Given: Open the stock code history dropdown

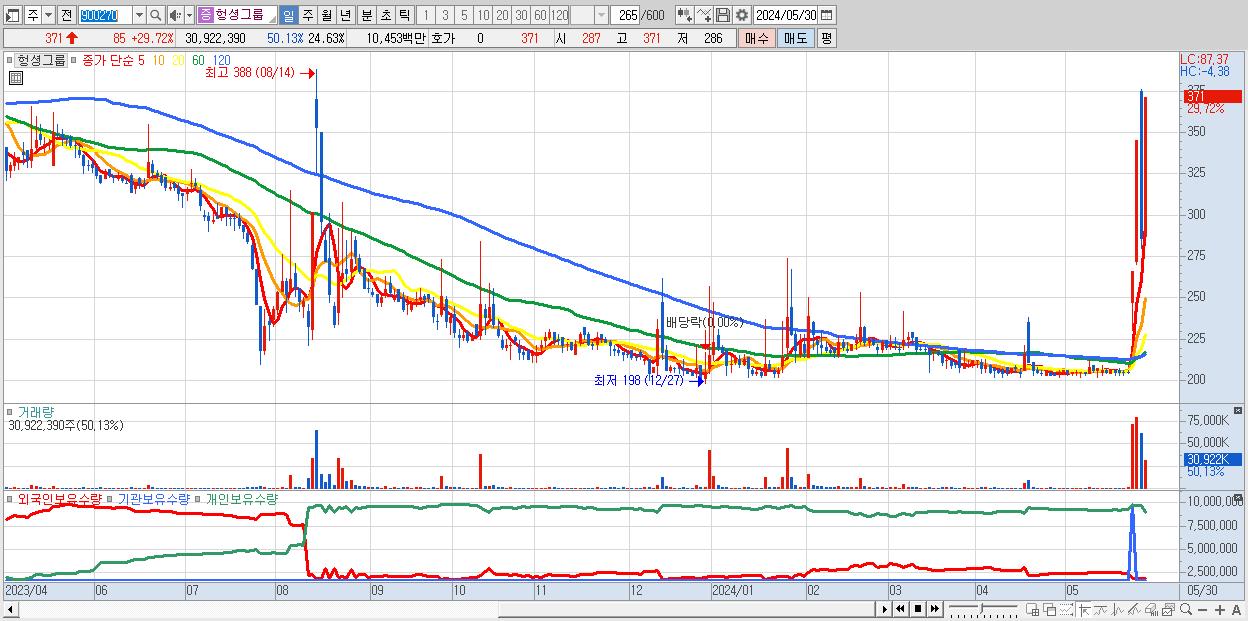Looking at the screenshot, I should tap(139, 15).
